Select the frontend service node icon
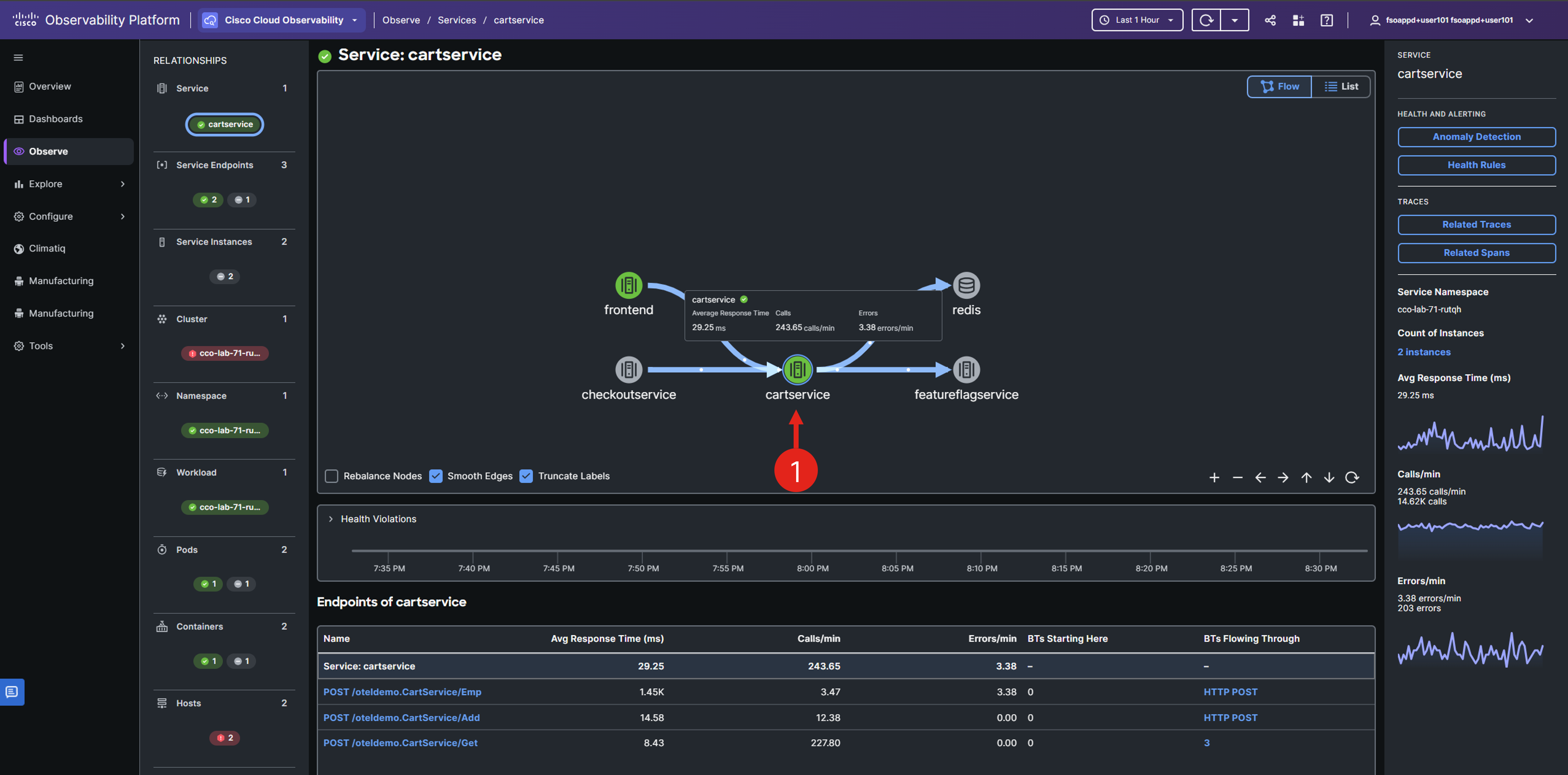The width and height of the screenshot is (1568, 775). pos(628,285)
